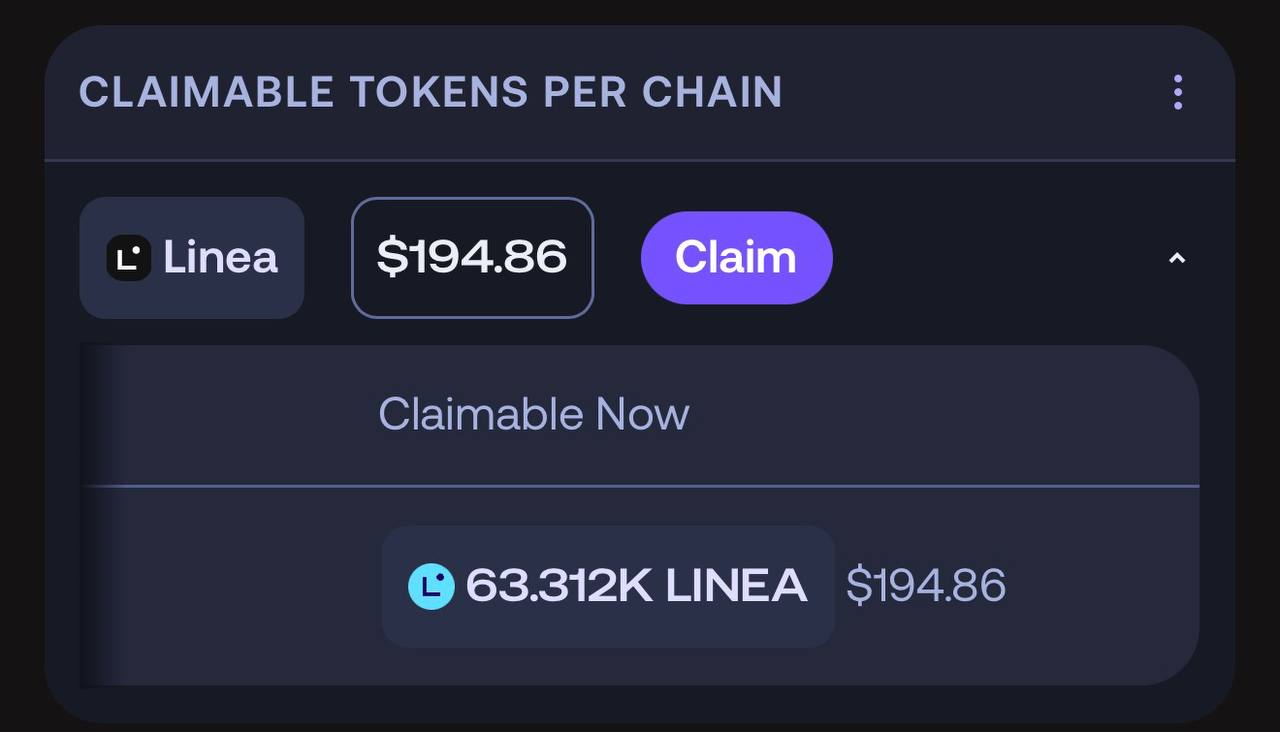Click the word CHAIN in the card title
Screen dimensions: 1280x732
[712, 92]
